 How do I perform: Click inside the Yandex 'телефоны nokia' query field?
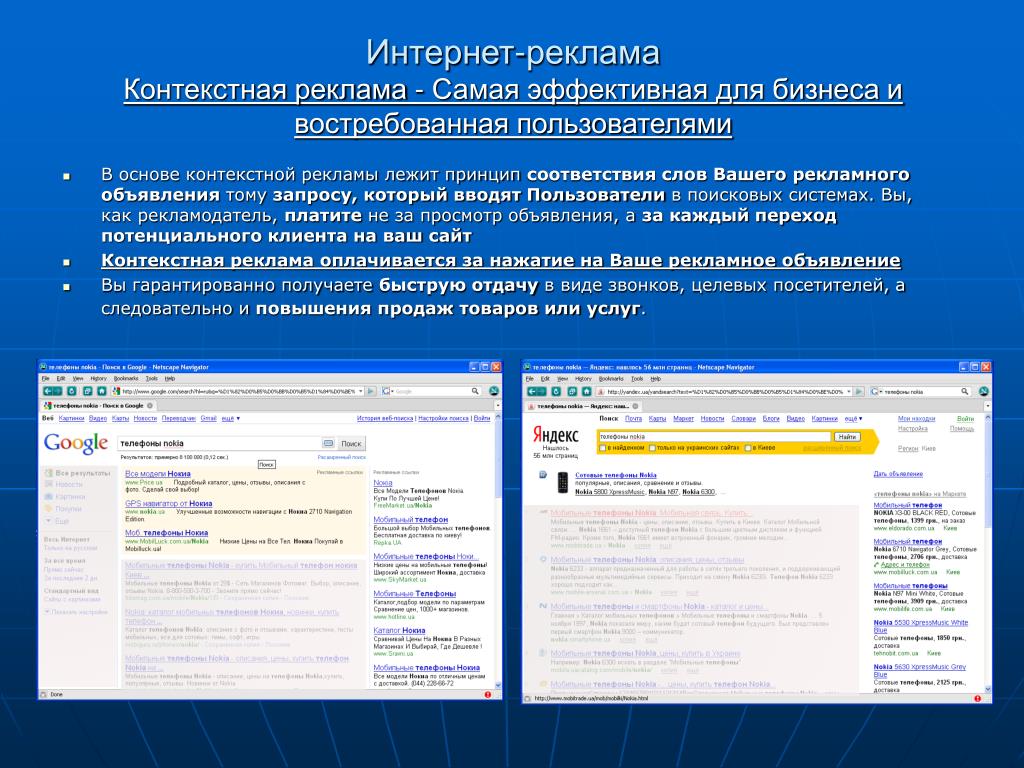[x=714, y=437]
